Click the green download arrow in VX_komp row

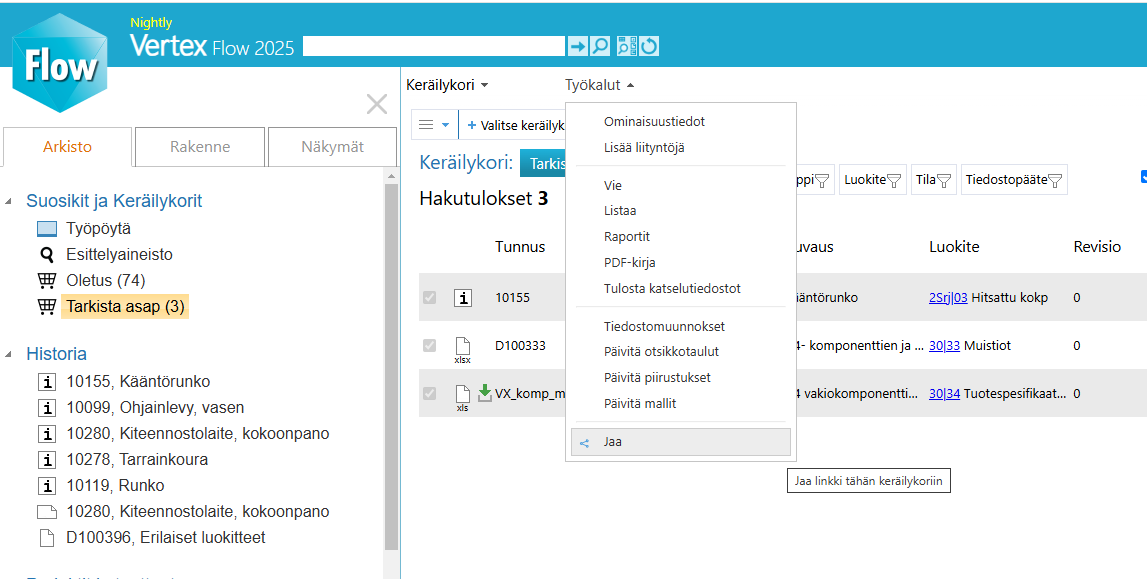(x=484, y=393)
